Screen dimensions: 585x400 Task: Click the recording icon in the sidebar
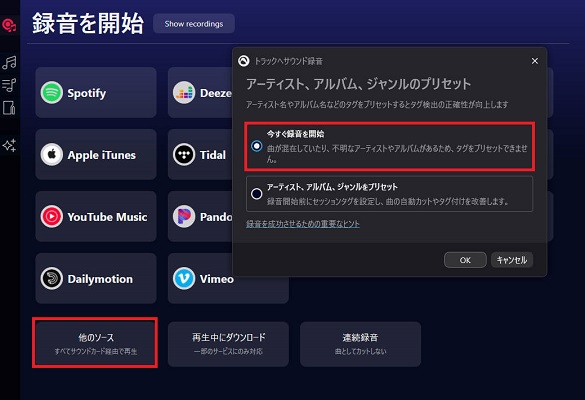coord(9,25)
